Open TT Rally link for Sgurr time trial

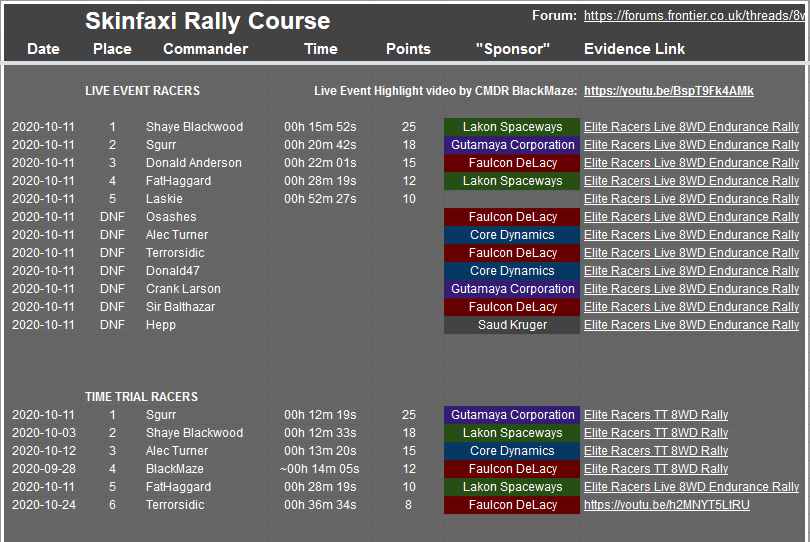click(x=656, y=415)
